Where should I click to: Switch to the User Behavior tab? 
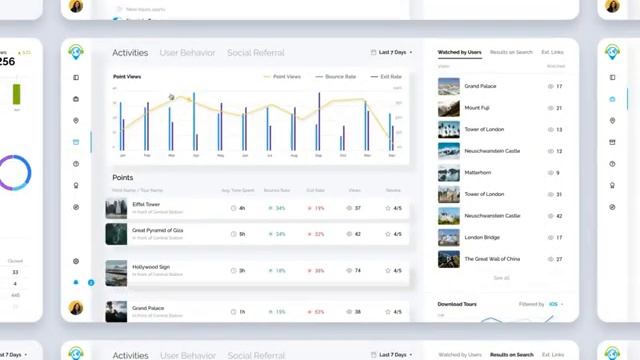pyautogui.click(x=187, y=53)
